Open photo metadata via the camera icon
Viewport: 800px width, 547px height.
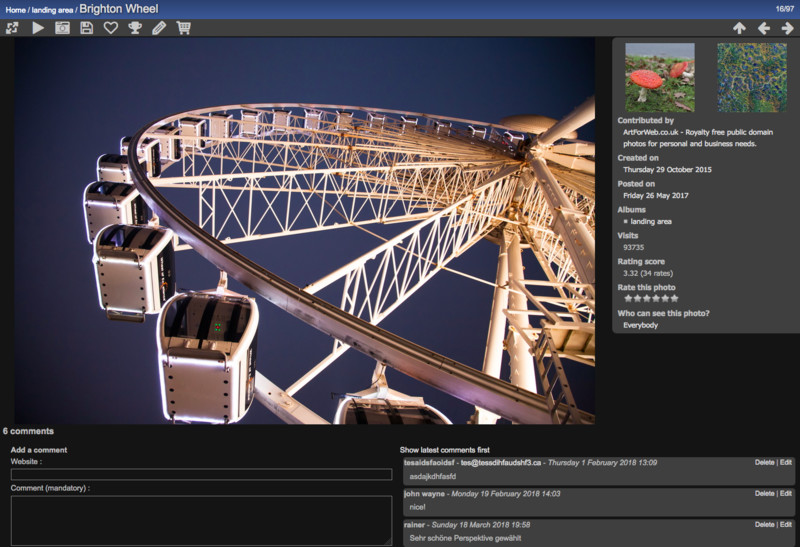[62, 28]
